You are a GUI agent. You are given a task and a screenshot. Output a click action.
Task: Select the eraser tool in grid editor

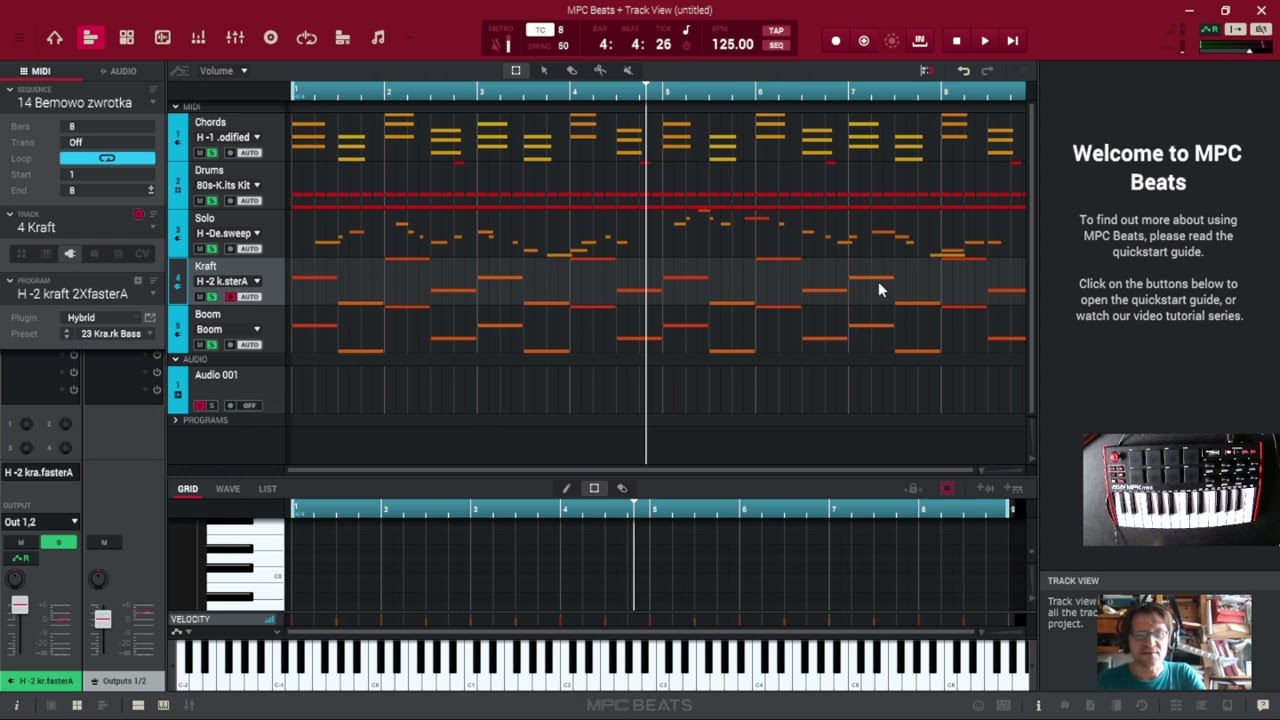tap(622, 488)
